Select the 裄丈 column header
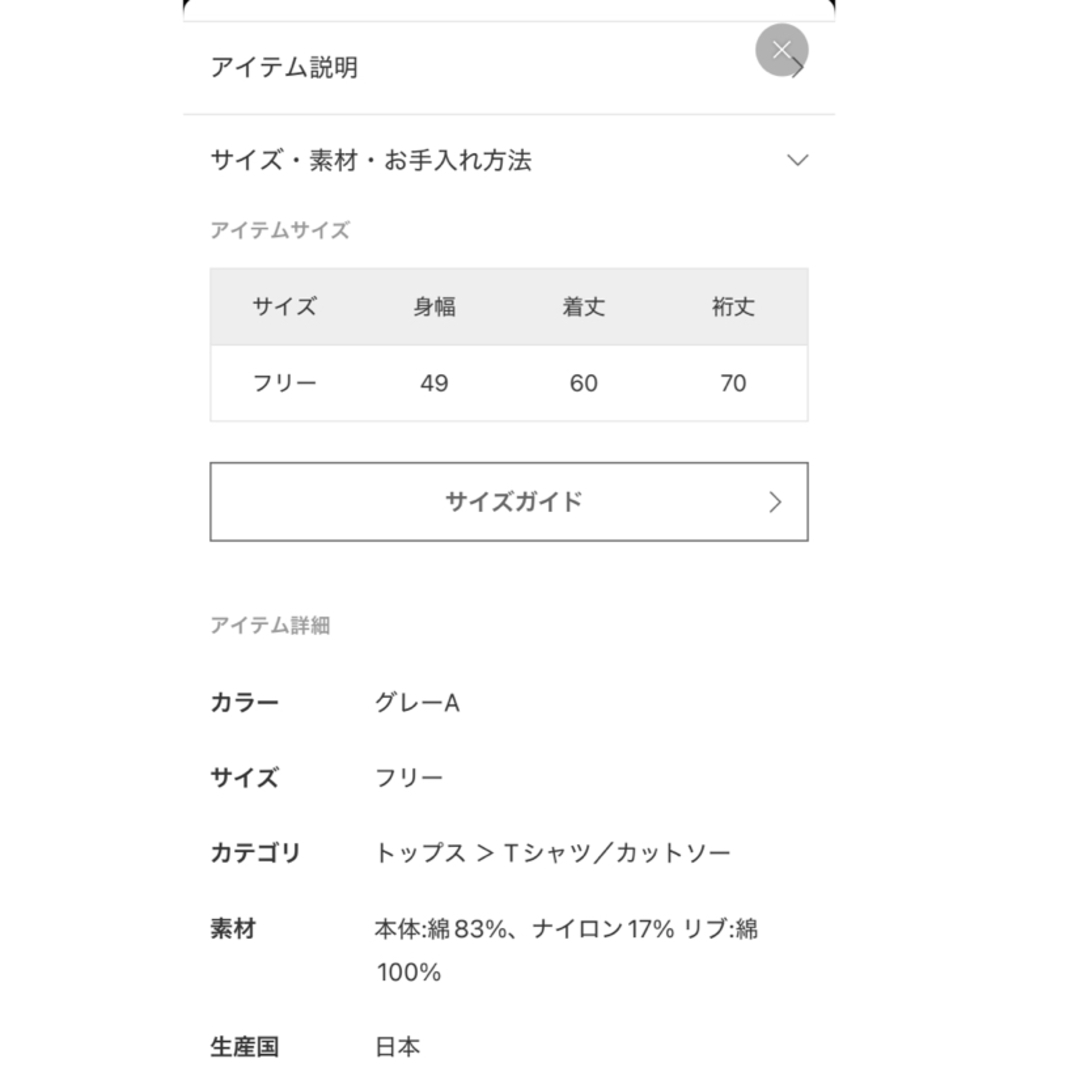Image resolution: width=1080 pixels, height=1080 pixels. click(733, 307)
